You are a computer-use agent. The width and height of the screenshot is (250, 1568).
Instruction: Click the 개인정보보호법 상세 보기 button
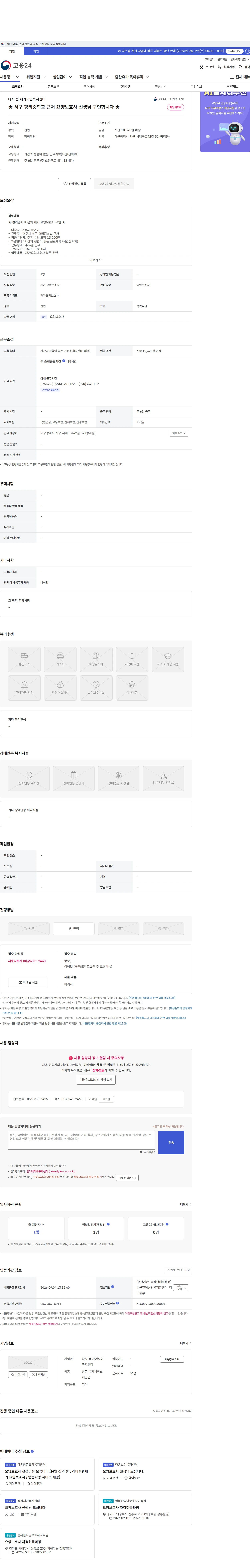point(96,1080)
